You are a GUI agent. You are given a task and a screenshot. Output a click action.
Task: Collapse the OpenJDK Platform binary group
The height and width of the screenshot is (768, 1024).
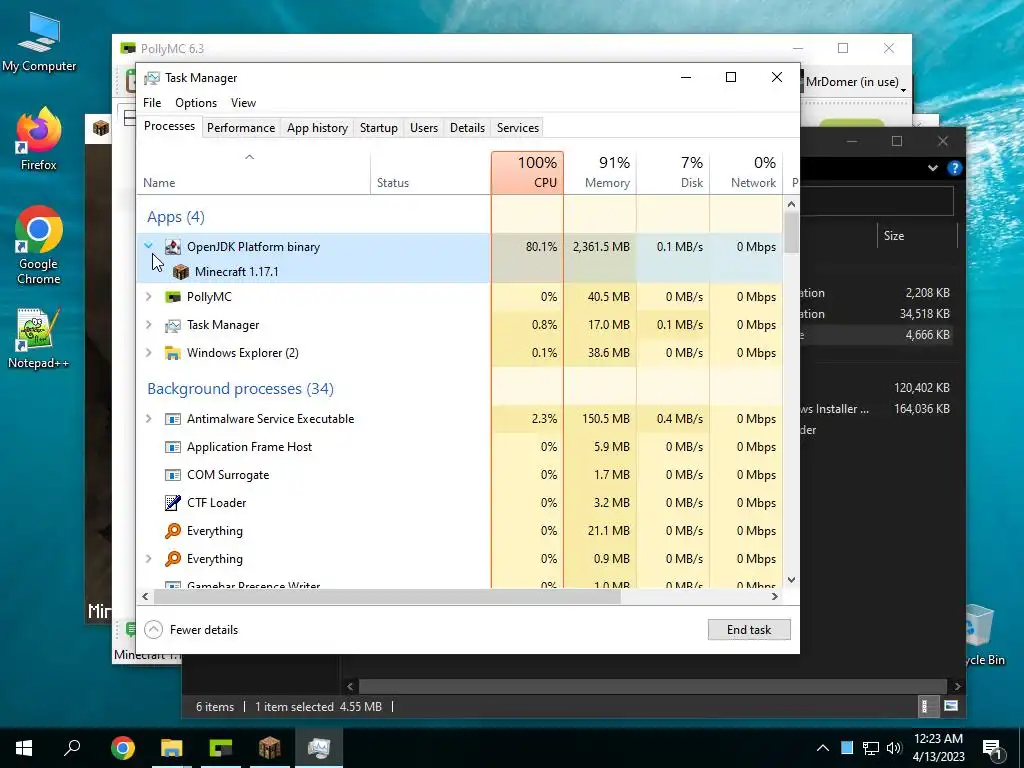pos(149,246)
